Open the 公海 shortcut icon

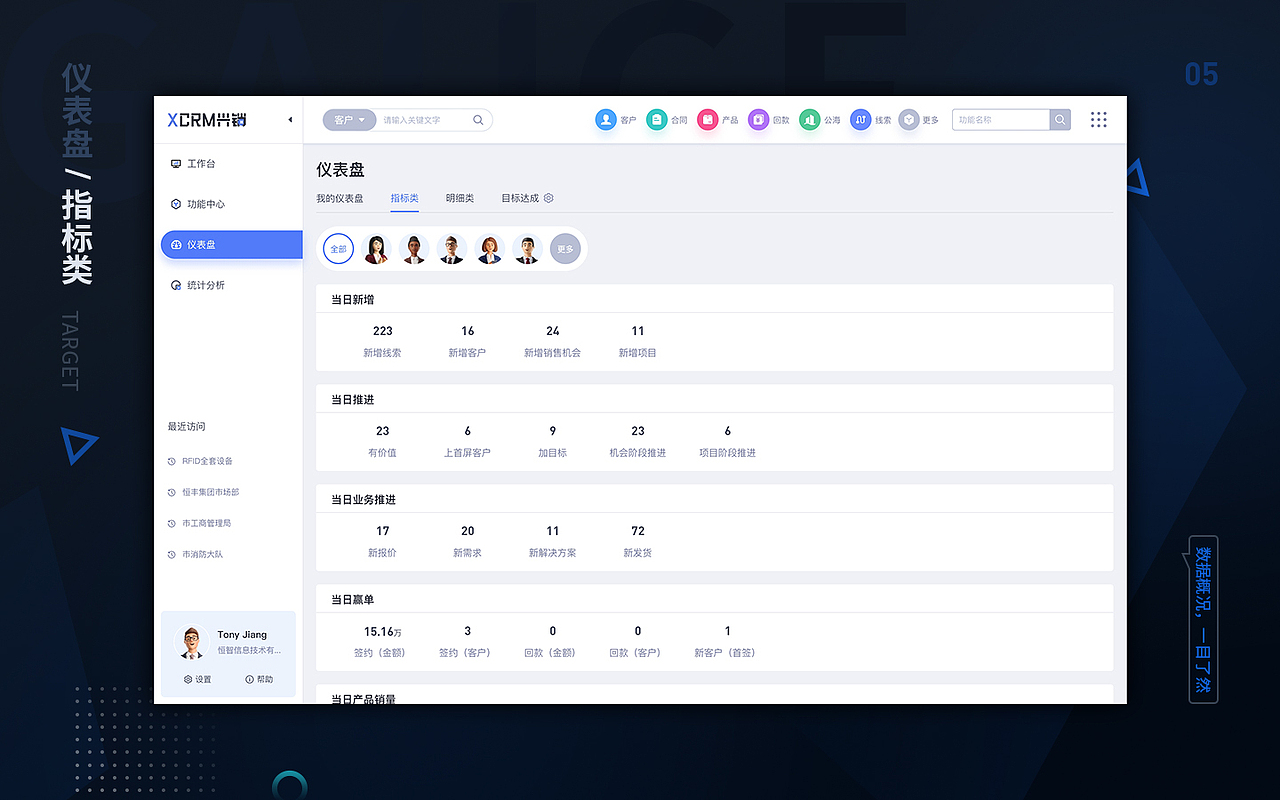809,120
